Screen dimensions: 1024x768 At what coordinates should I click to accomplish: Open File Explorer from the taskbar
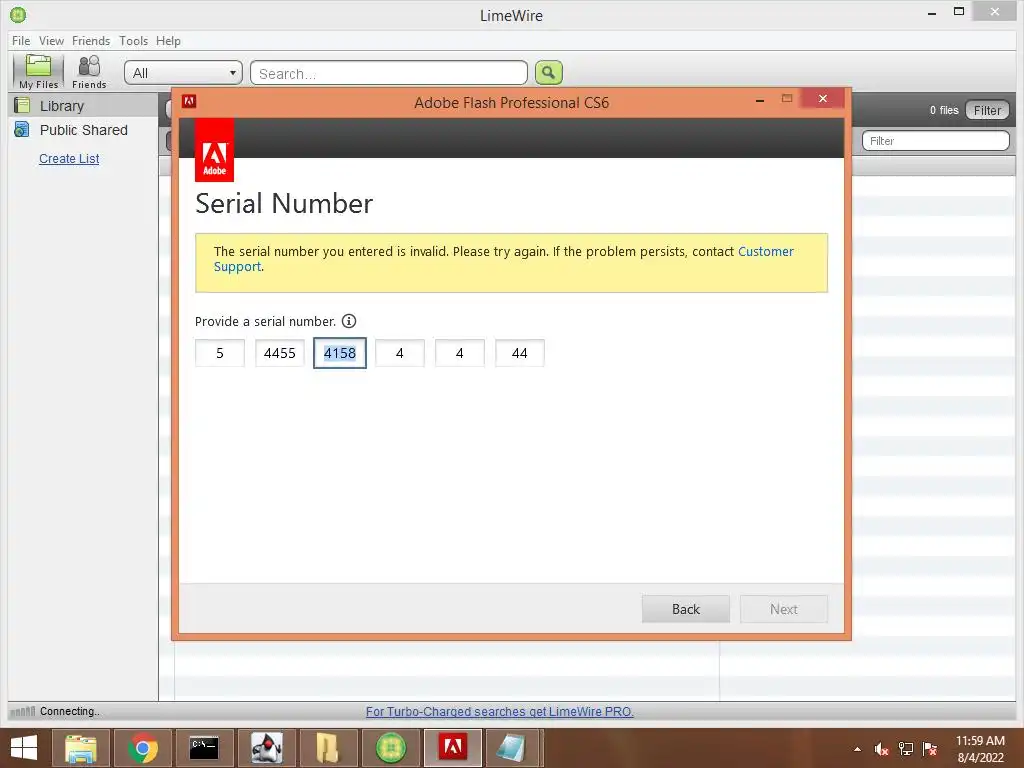point(80,748)
